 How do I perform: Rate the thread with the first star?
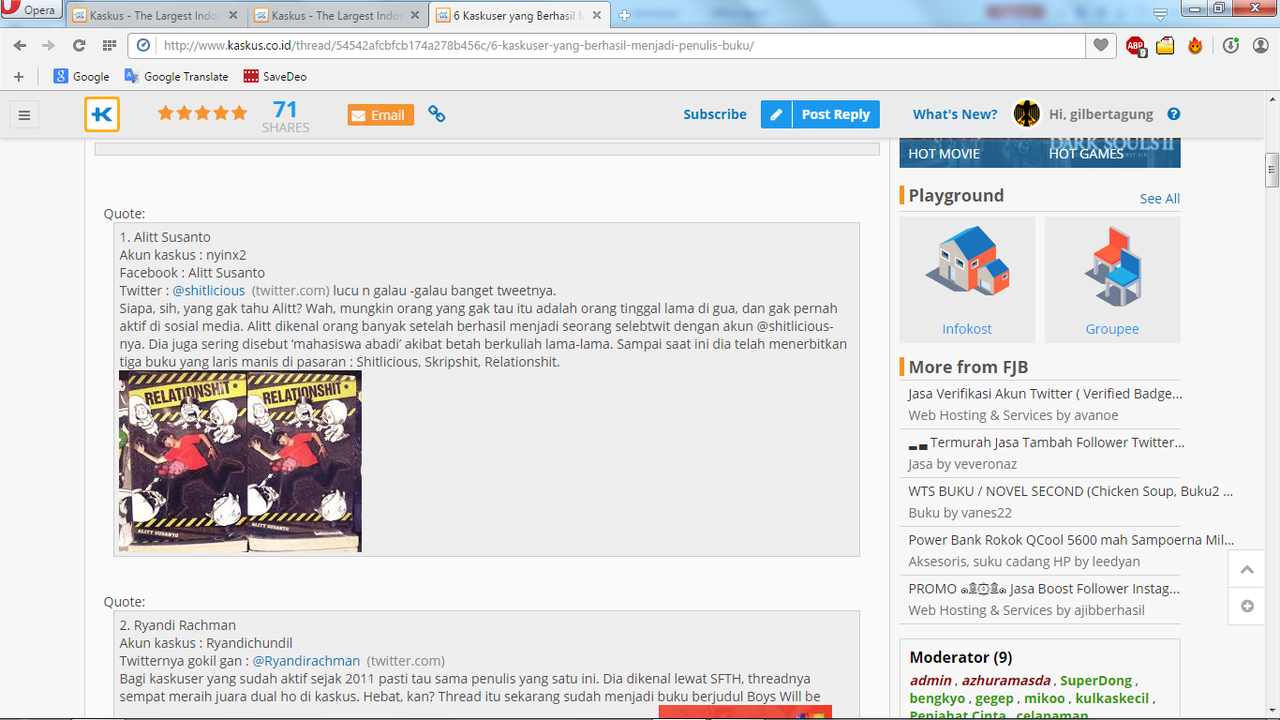[x=166, y=113]
